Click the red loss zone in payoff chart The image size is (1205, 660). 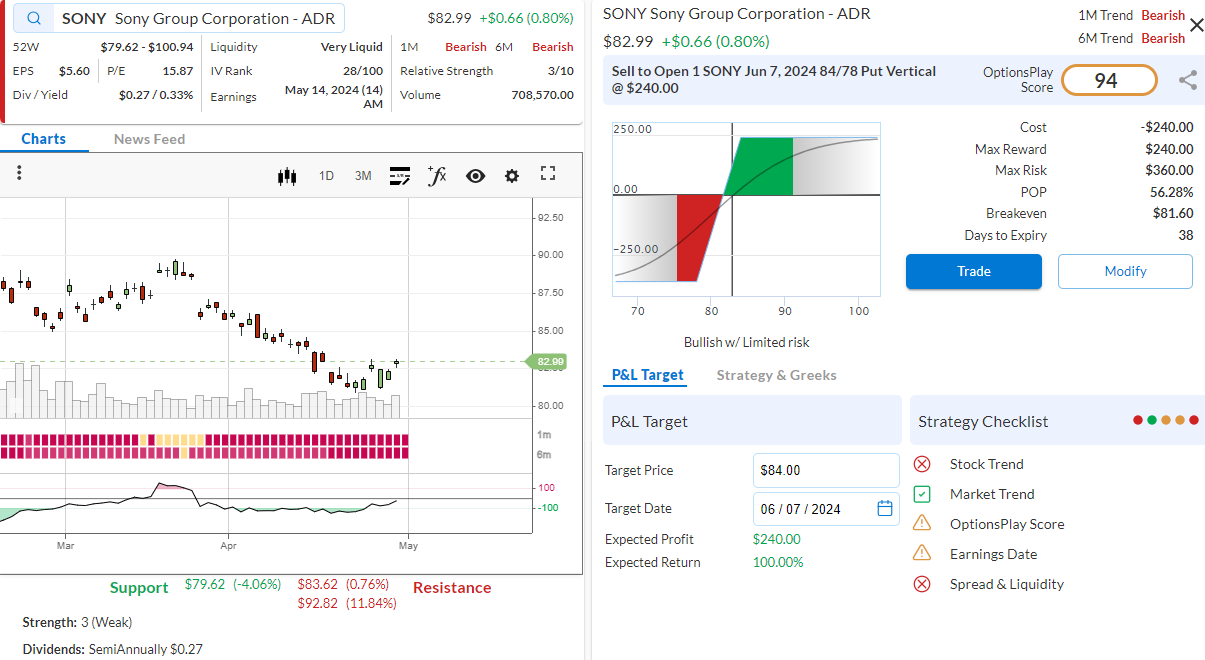click(698, 238)
